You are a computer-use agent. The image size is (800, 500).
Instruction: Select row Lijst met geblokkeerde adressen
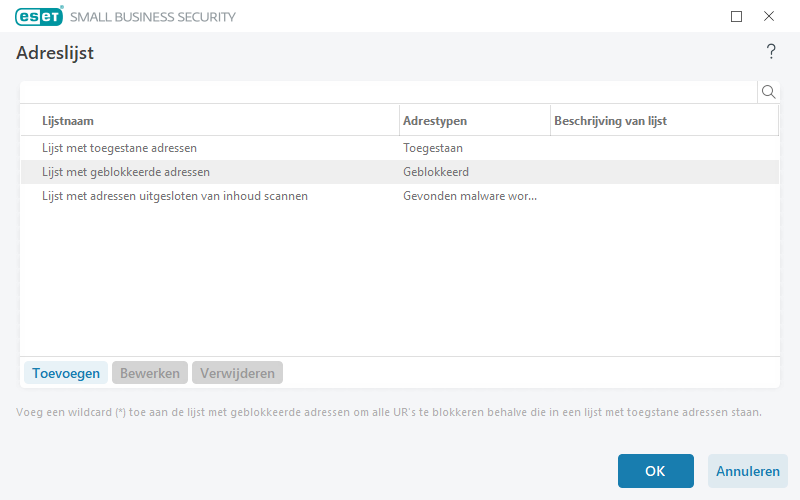pos(400,172)
